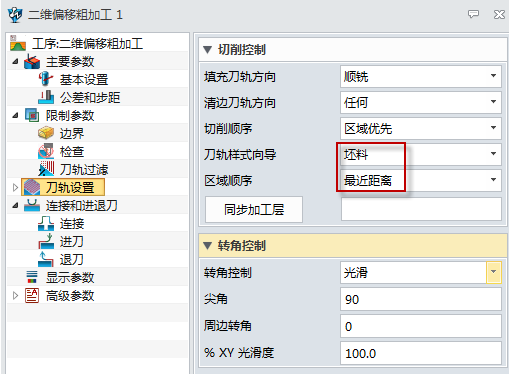Expand the 高级参数 tree node

[x=15, y=295]
